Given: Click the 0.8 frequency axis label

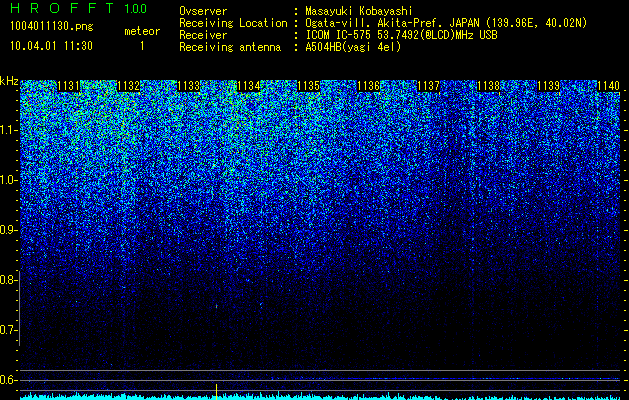Looking at the screenshot, I should pyautogui.click(x=8, y=280).
